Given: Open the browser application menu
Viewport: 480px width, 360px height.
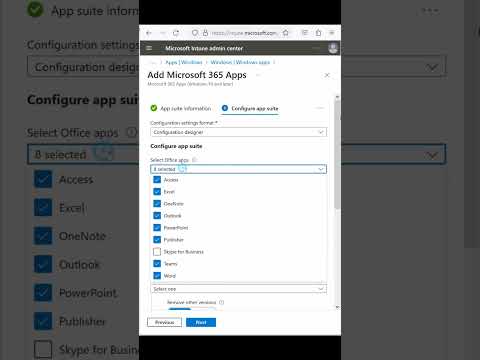Looking at the screenshot, I should pos(332,33).
